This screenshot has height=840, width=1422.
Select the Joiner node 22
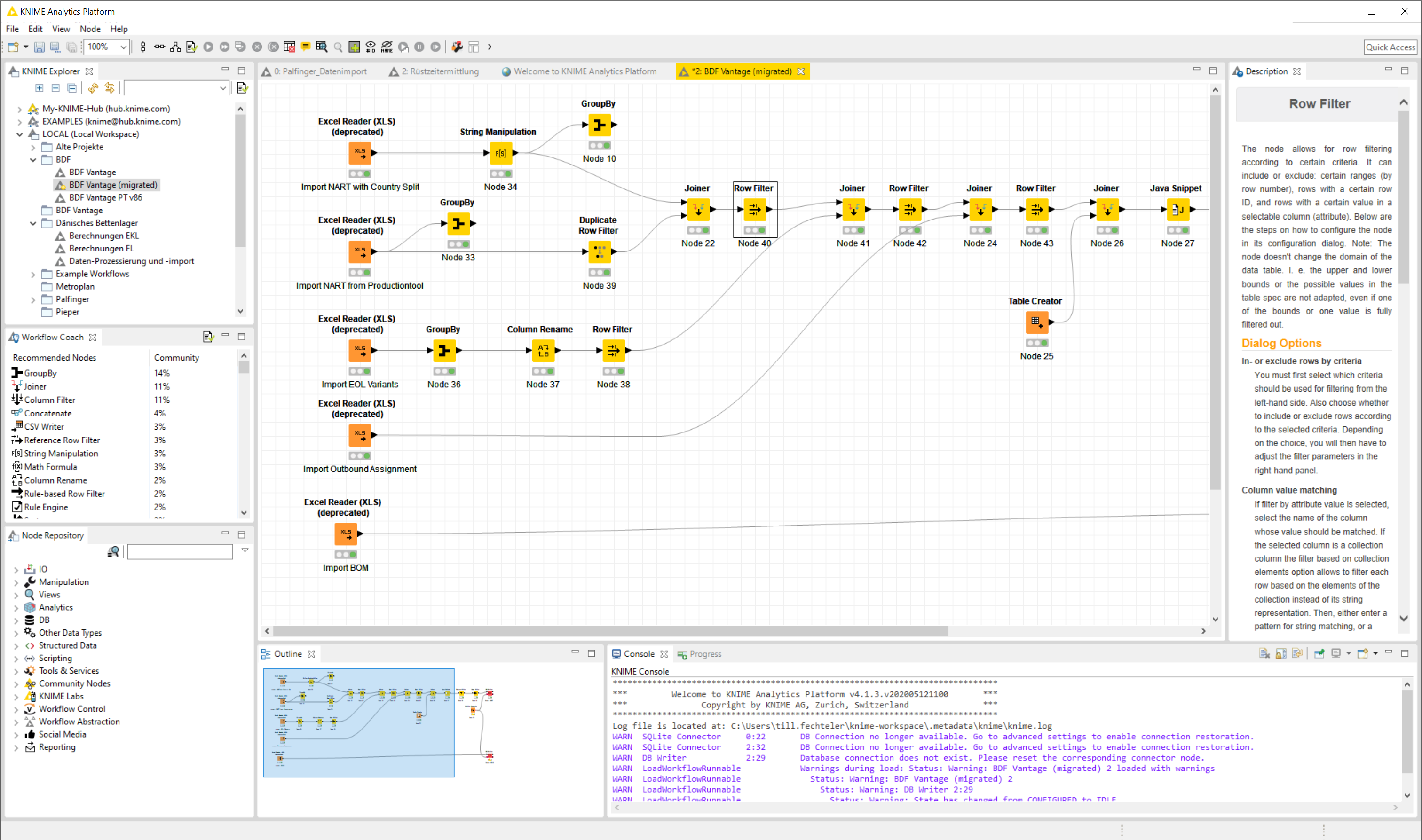click(x=698, y=210)
